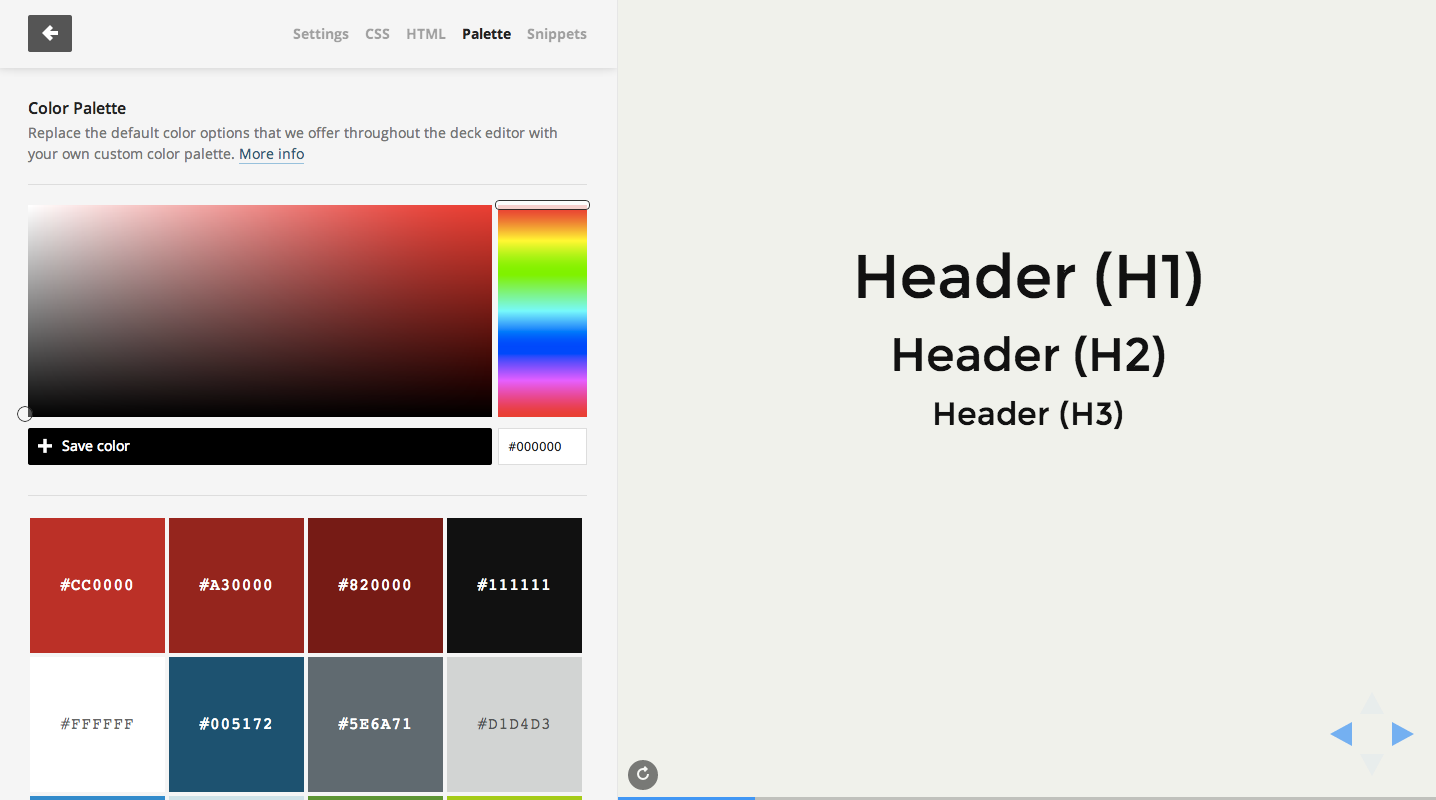Open the Snippets tab
Image resolution: width=1436 pixels, height=800 pixels.
[x=557, y=34]
